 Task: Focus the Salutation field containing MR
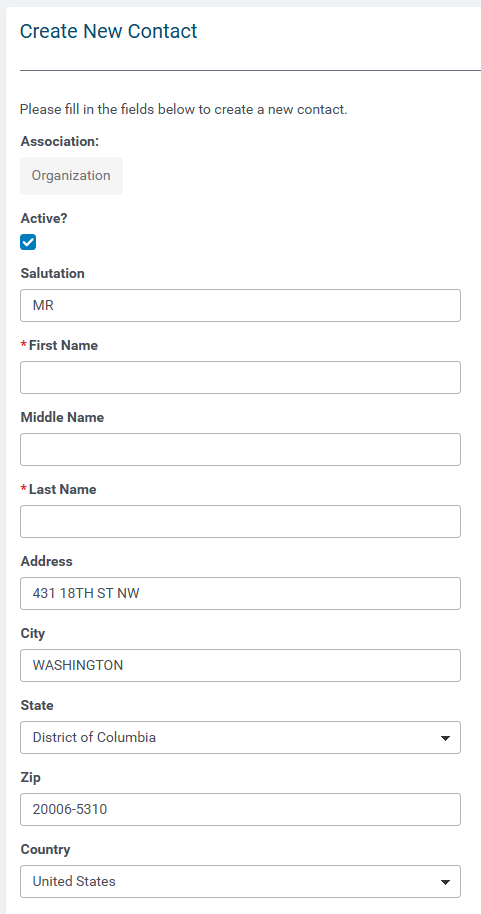coord(240,305)
